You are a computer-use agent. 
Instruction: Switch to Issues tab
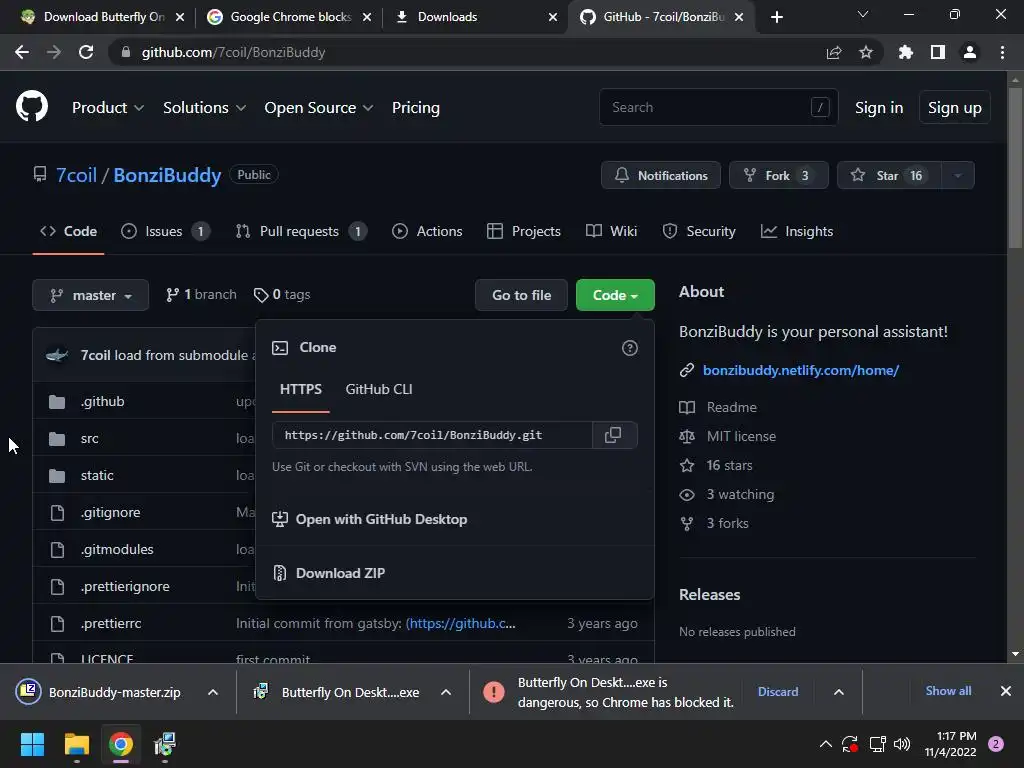click(x=166, y=231)
